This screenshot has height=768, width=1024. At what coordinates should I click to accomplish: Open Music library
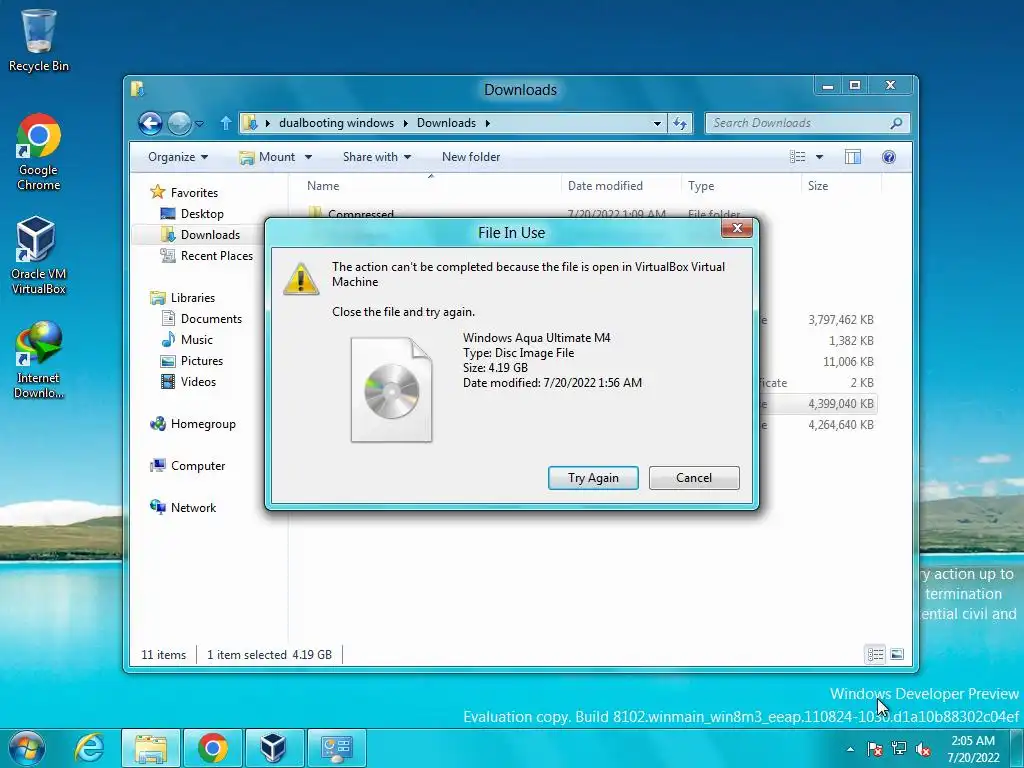click(197, 340)
